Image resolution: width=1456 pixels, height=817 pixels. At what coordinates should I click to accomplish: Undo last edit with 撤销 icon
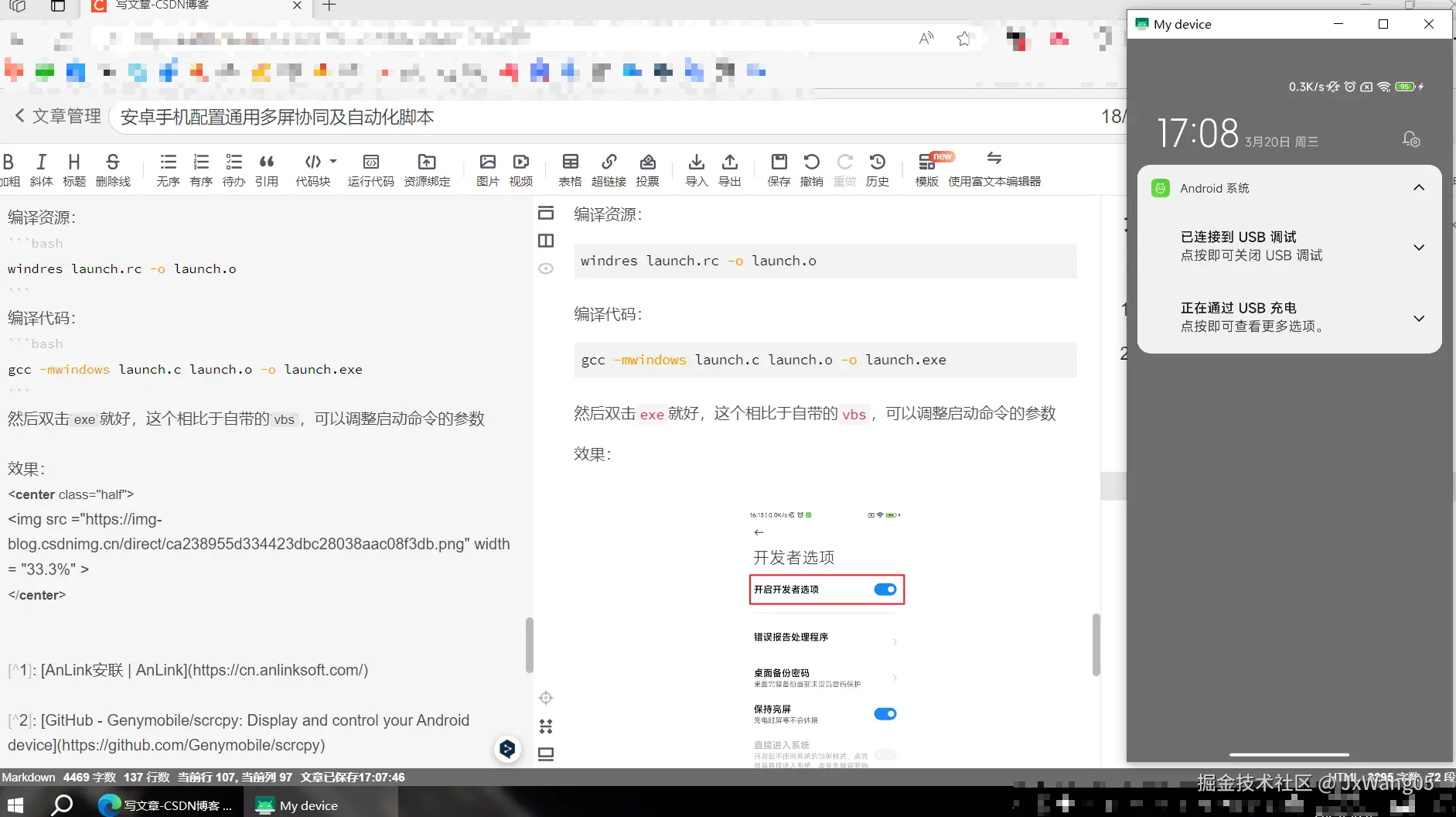[x=811, y=169]
